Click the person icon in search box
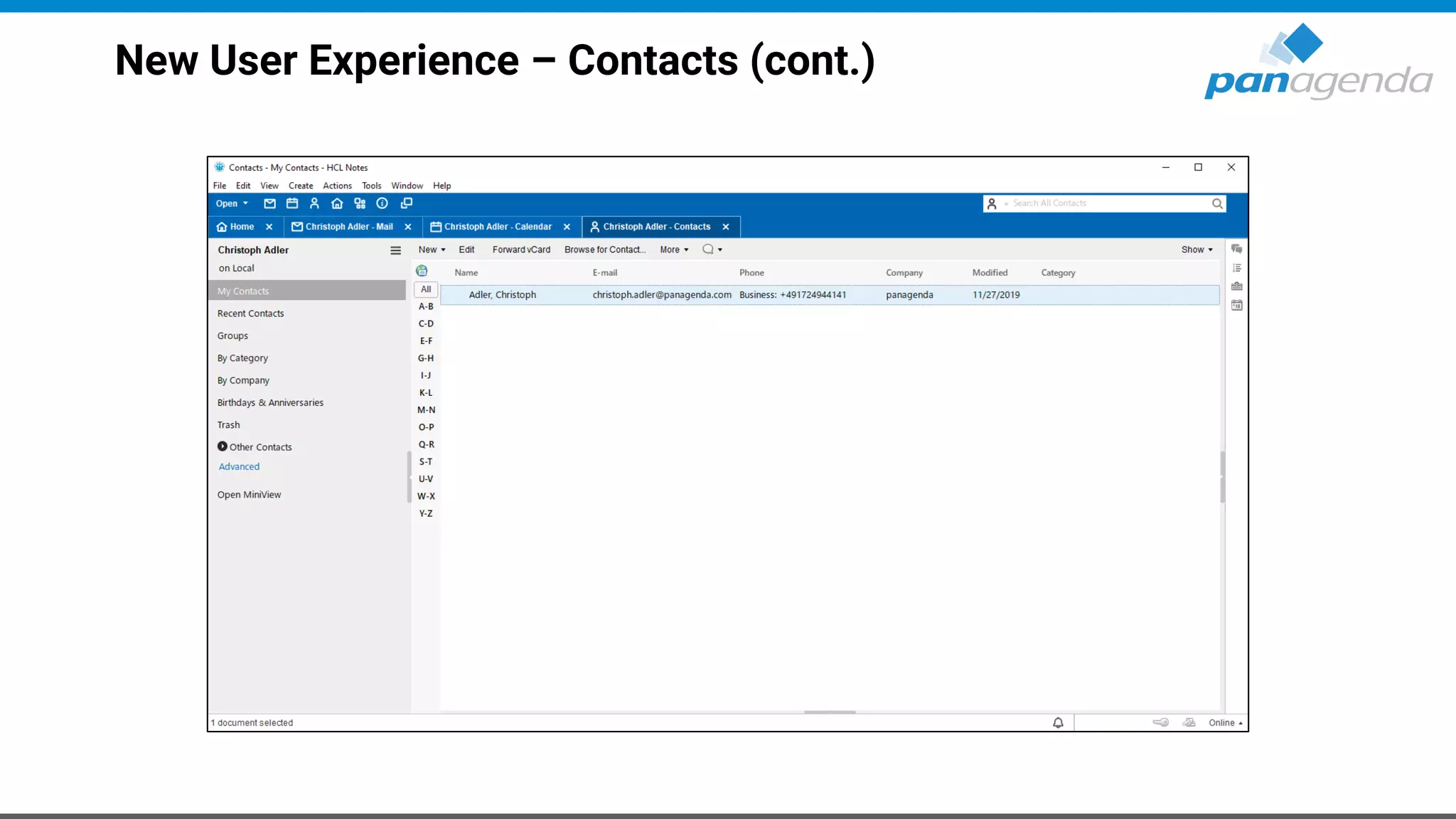 pyautogui.click(x=992, y=204)
